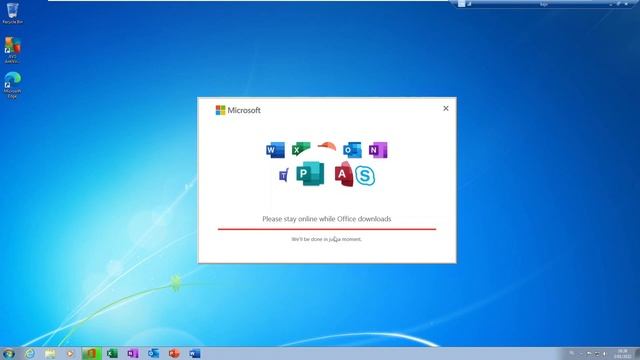Select the AVG antivirus desktop shortcut

coord(12,50)
